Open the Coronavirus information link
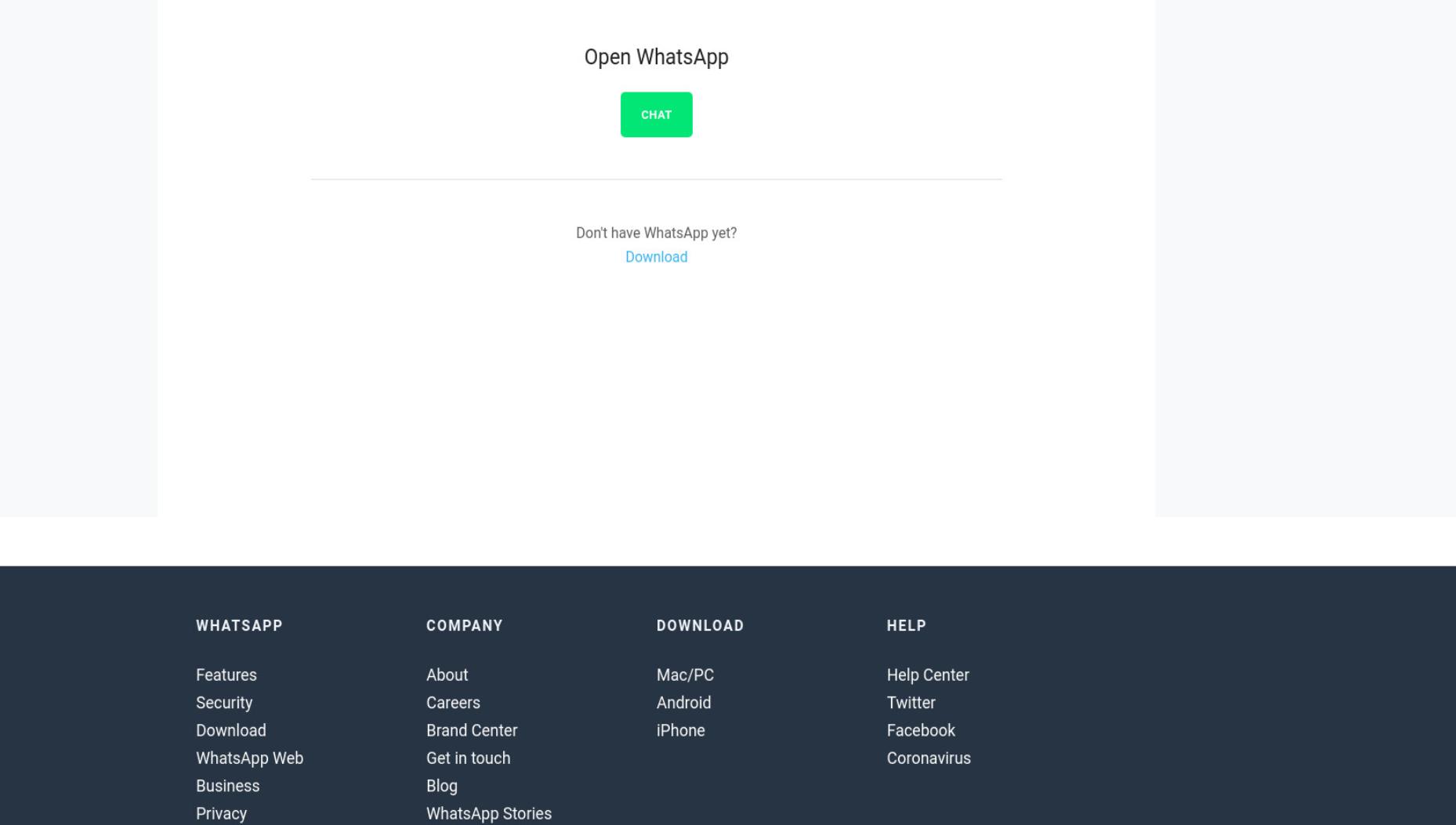 929,758
